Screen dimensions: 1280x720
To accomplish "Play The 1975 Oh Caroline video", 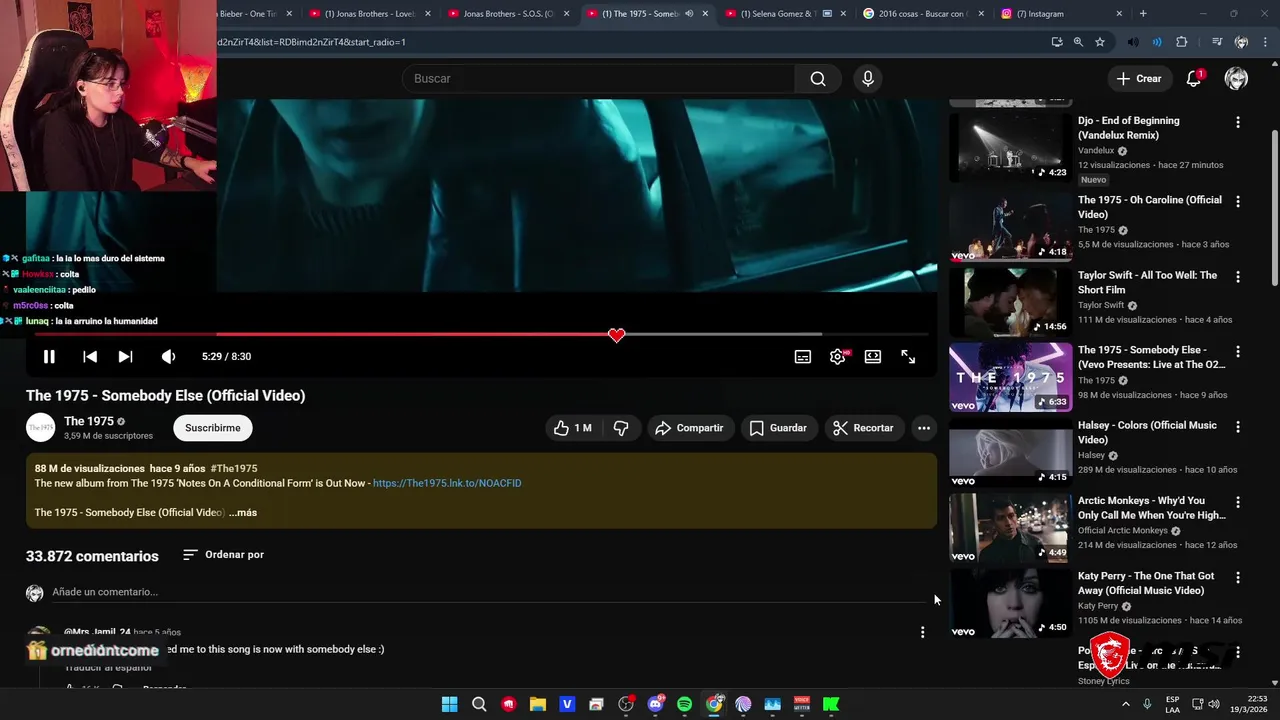I will tap(1010, 226).
